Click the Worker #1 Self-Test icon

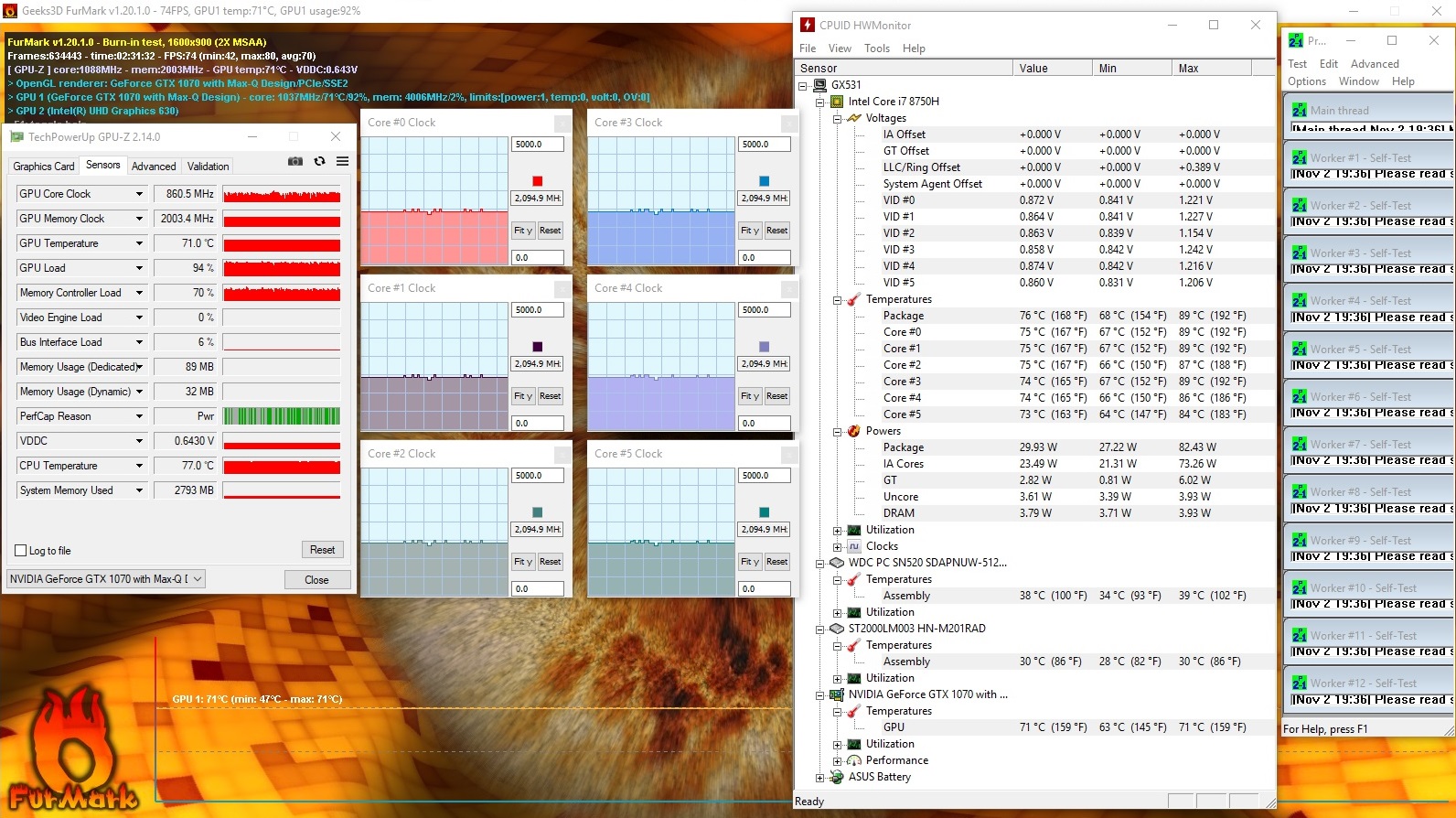point(1300,157)
